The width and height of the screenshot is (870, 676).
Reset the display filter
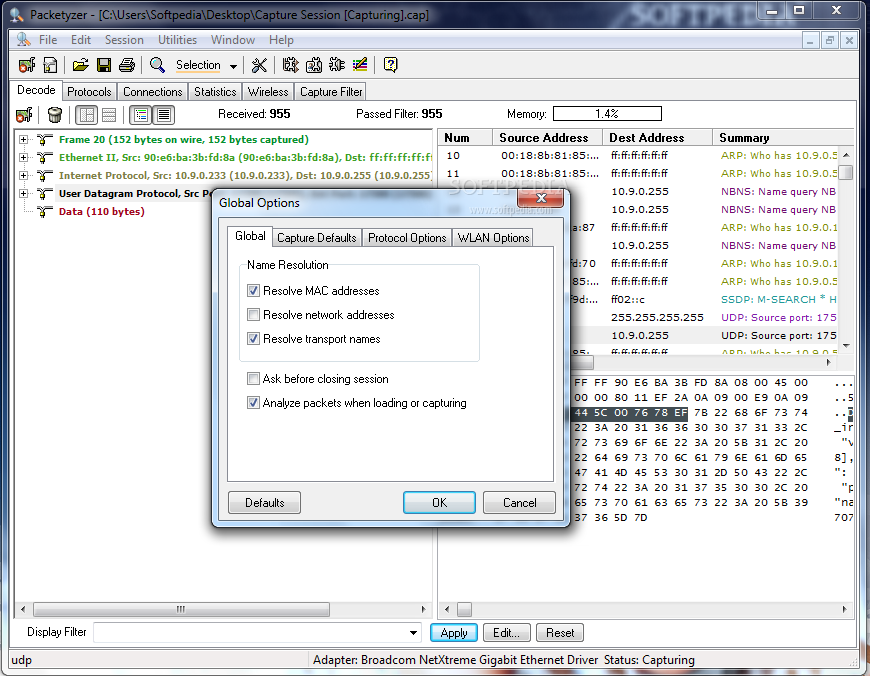[560, 633]
